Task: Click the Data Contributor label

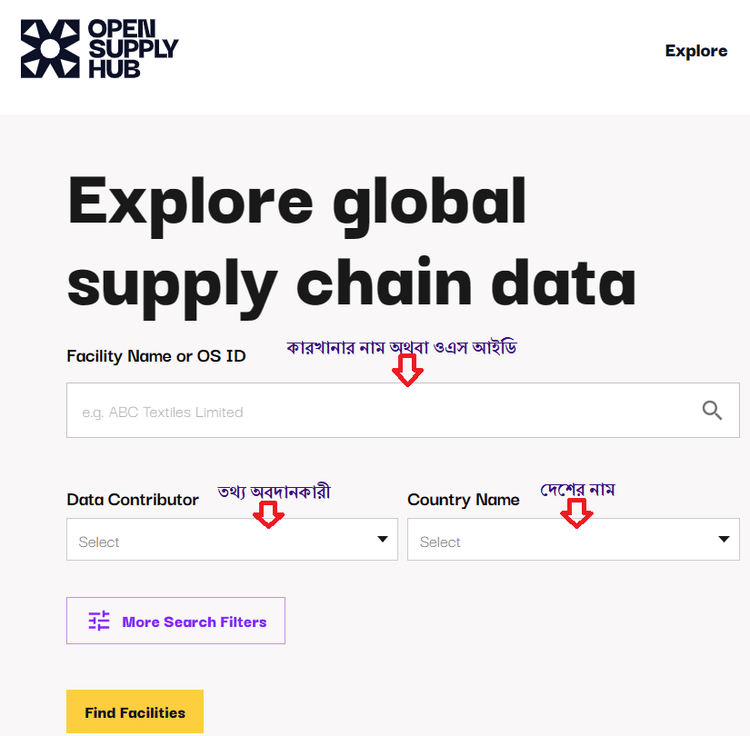Action: coord(132,499)
